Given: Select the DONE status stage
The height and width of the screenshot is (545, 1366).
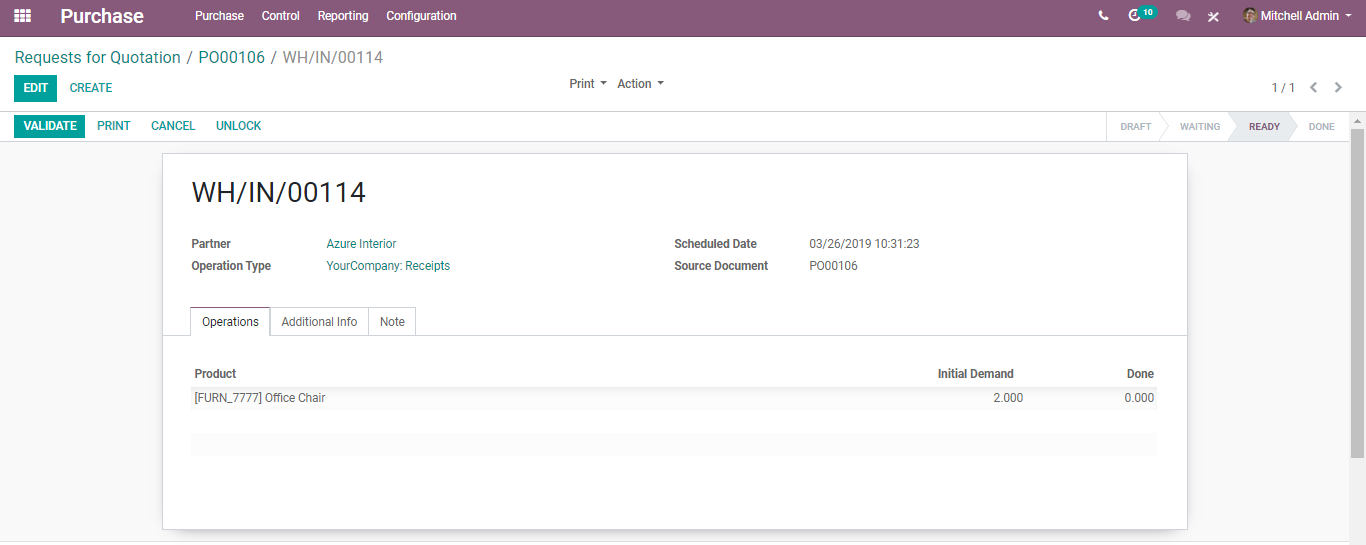Looking at the screenshot, I should click(1321, 127).
